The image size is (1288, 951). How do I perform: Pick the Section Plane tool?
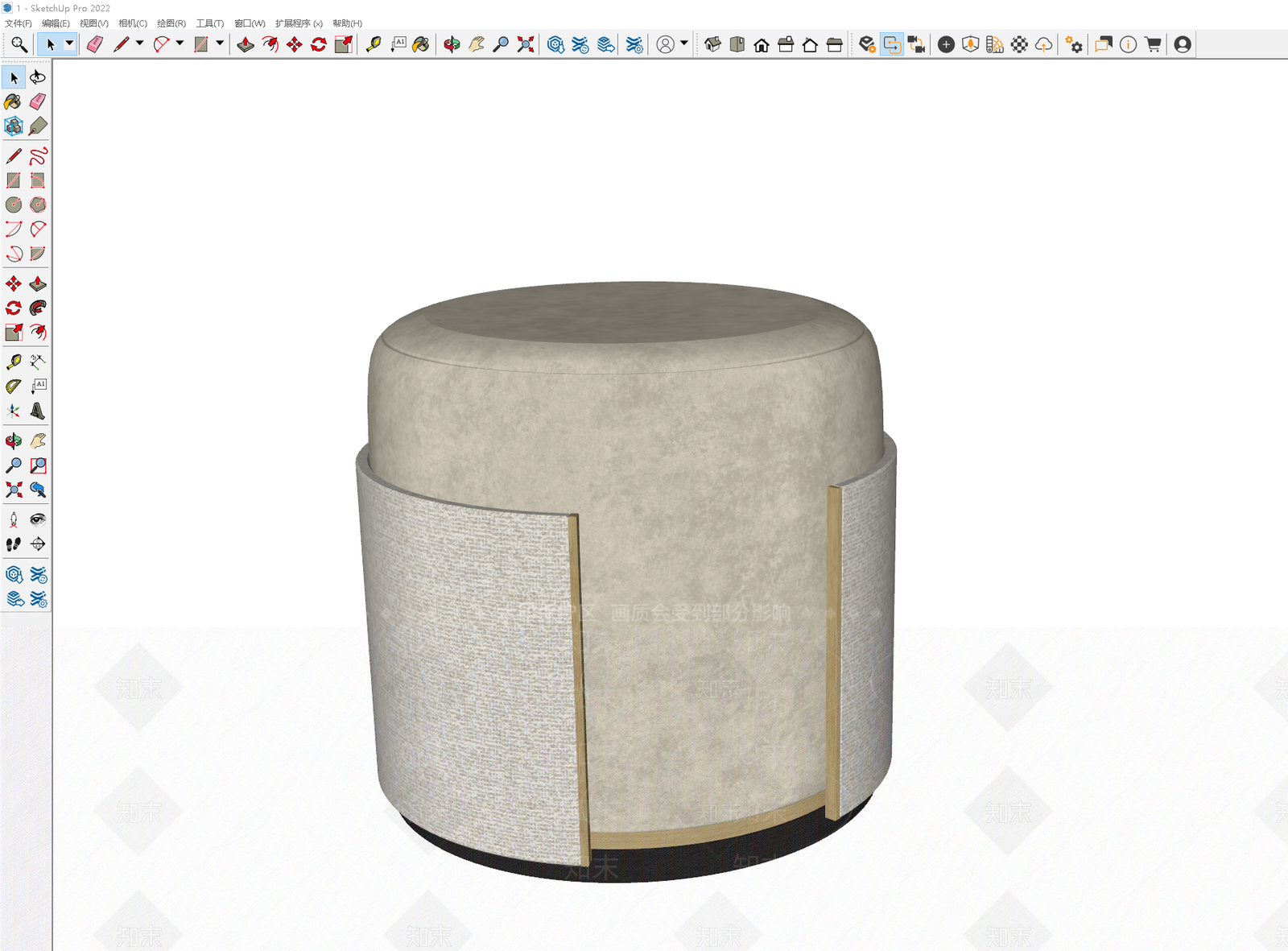[x=38, y=544]
